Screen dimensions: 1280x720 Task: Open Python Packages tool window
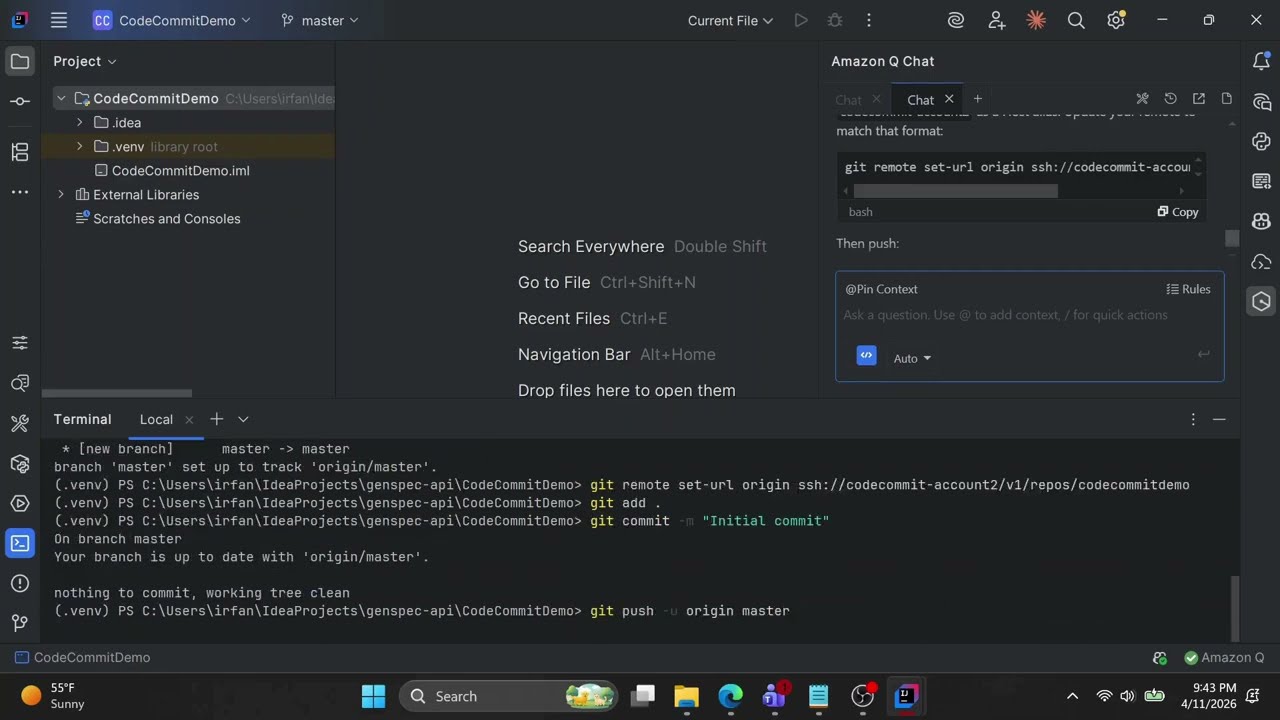[20, 463]
